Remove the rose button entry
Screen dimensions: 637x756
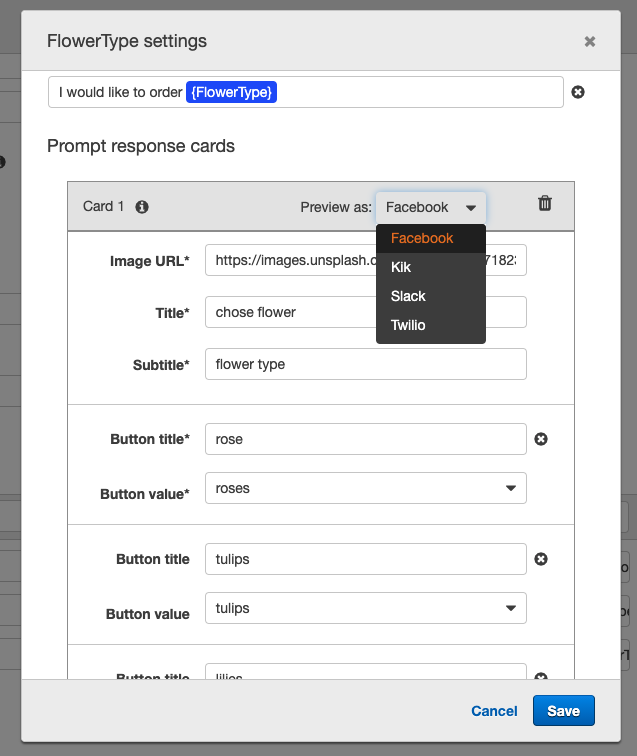tap(541, 439)
